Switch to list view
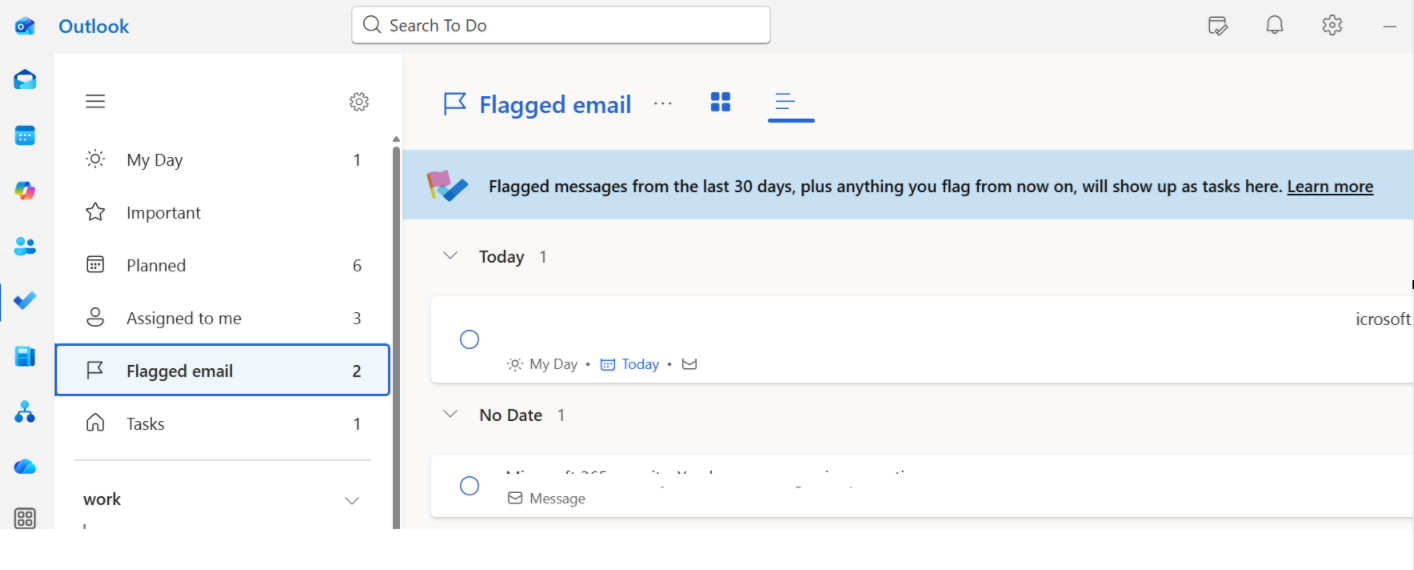The height and width of the screenshot is (570, 1414). click(786, 102)
